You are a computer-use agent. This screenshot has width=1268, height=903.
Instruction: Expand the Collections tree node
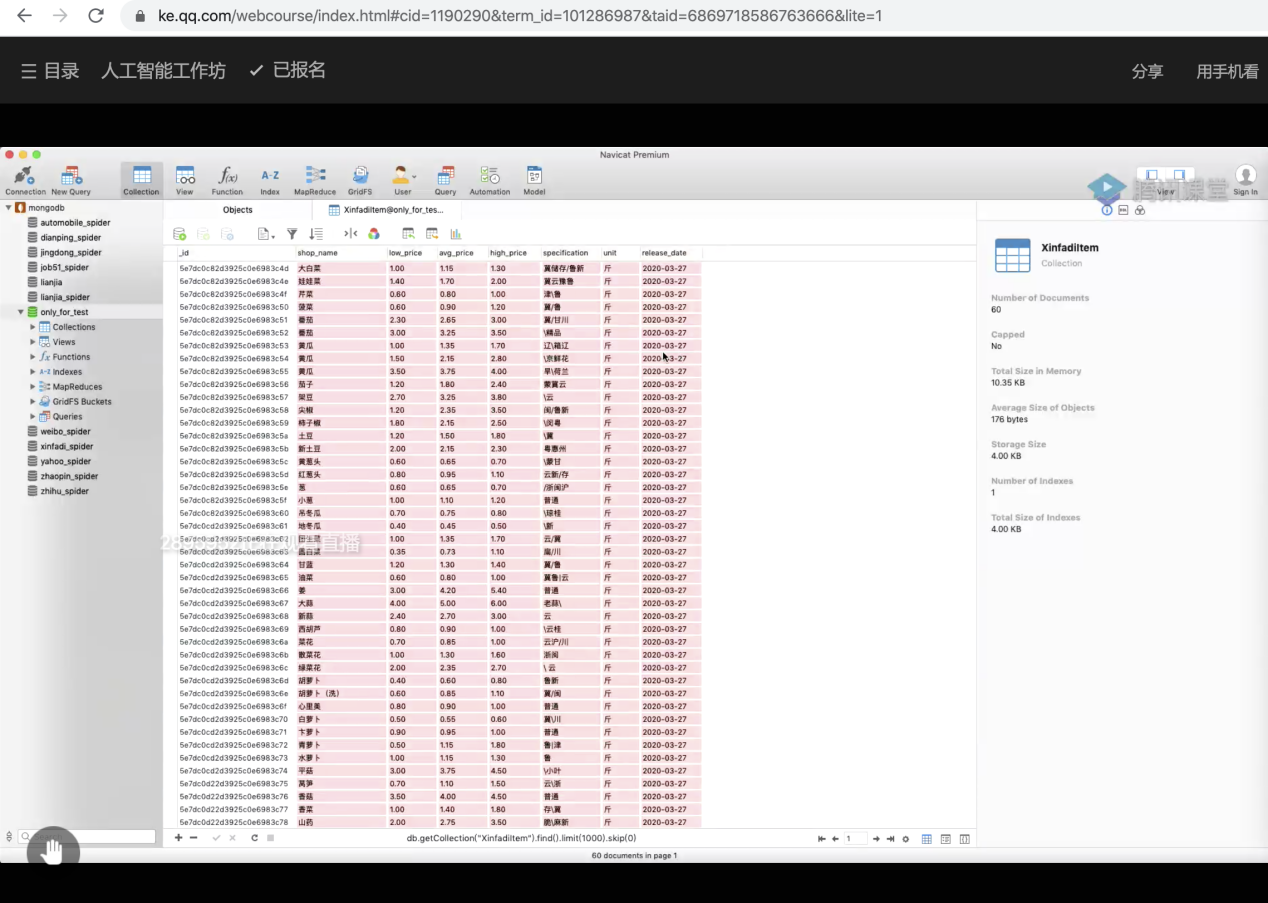[33, 327]
